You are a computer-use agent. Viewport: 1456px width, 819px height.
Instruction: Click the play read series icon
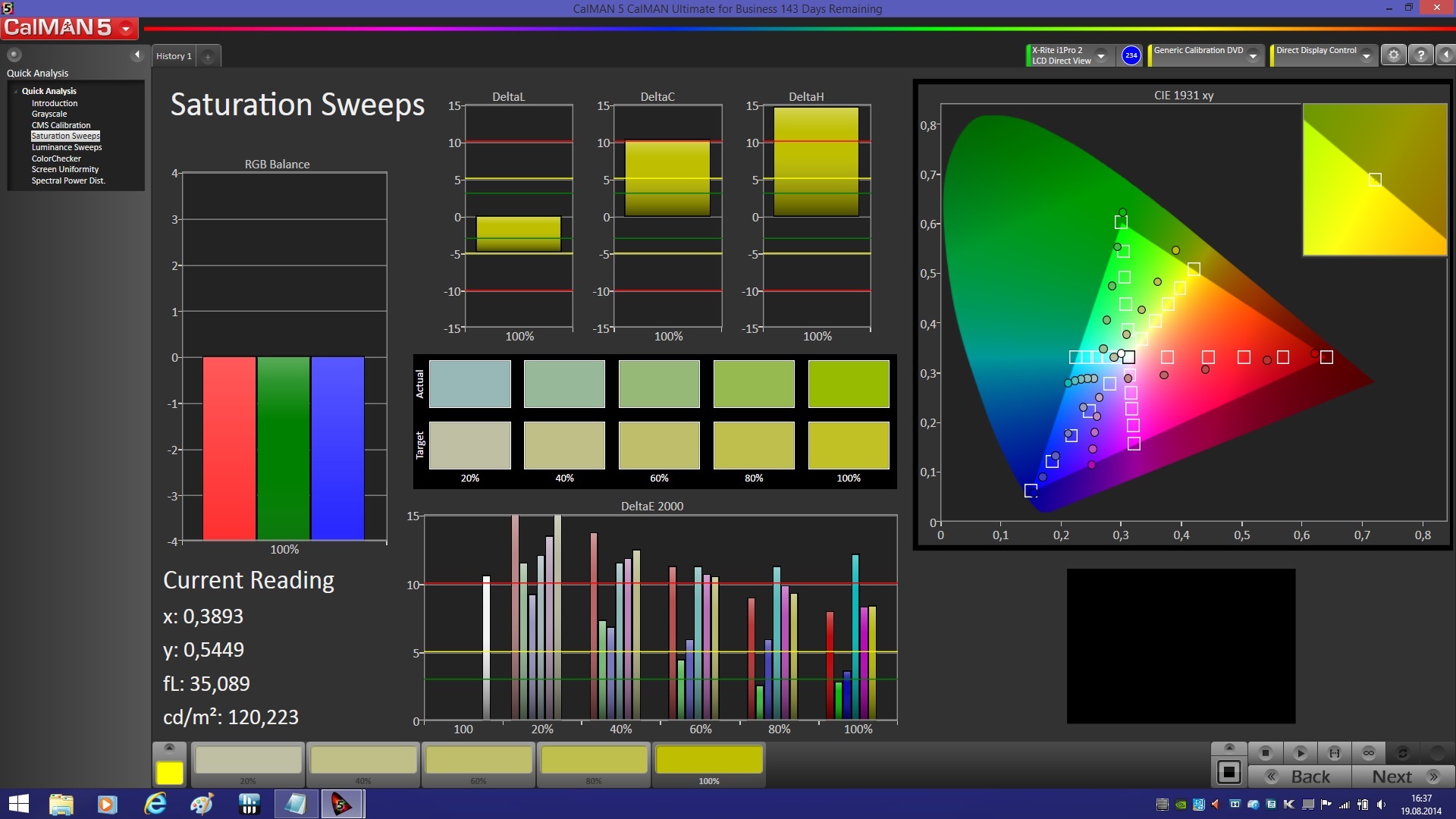click(x=1300, y=753)
